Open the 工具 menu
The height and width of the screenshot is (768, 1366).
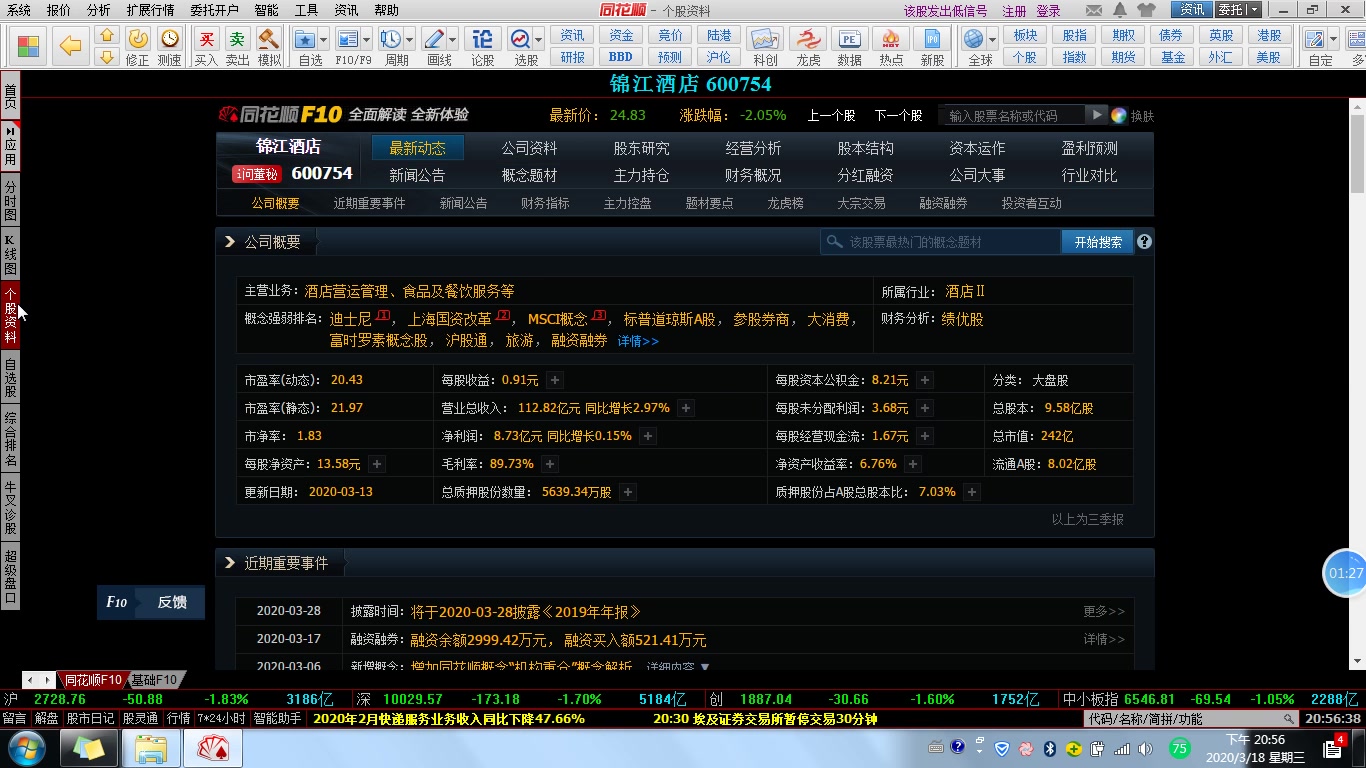click(x=306, y=10)
